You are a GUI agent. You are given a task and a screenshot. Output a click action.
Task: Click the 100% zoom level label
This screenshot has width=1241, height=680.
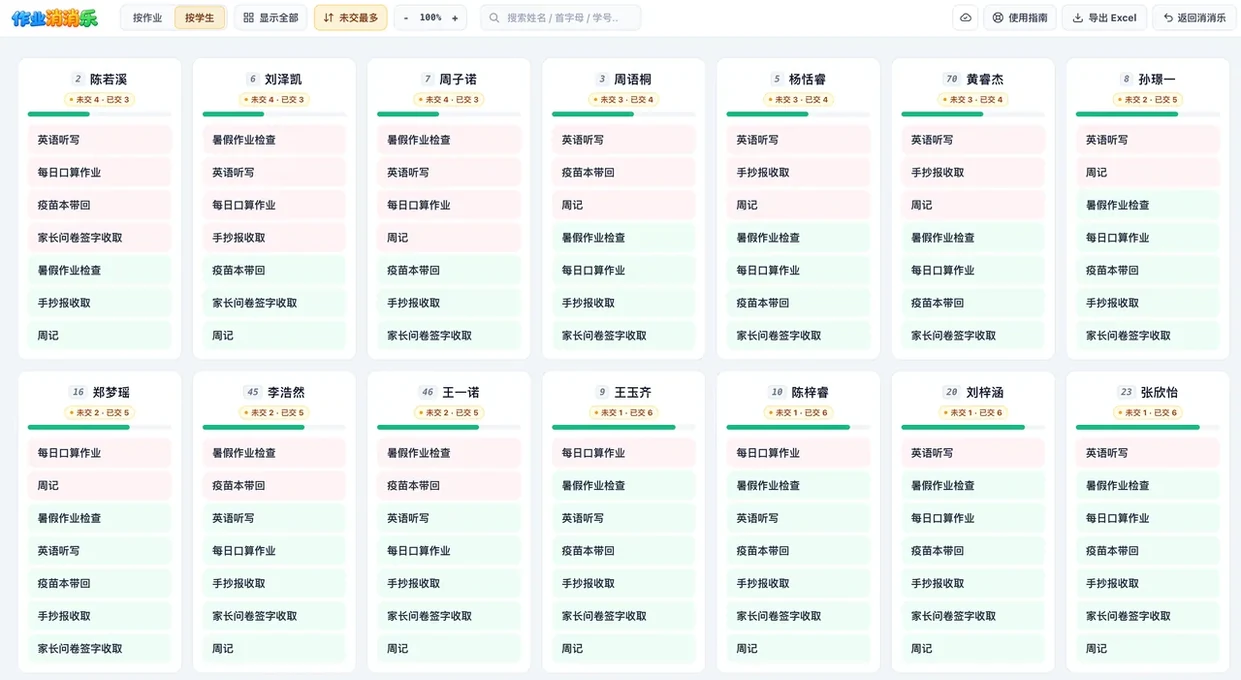[430, 18]
